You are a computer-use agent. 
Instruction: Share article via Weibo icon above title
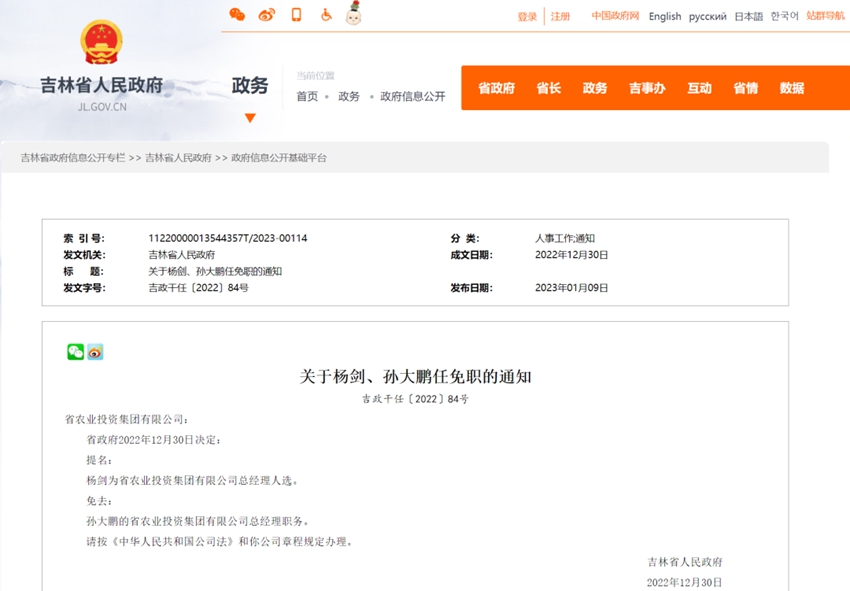(x=95, y=352)
